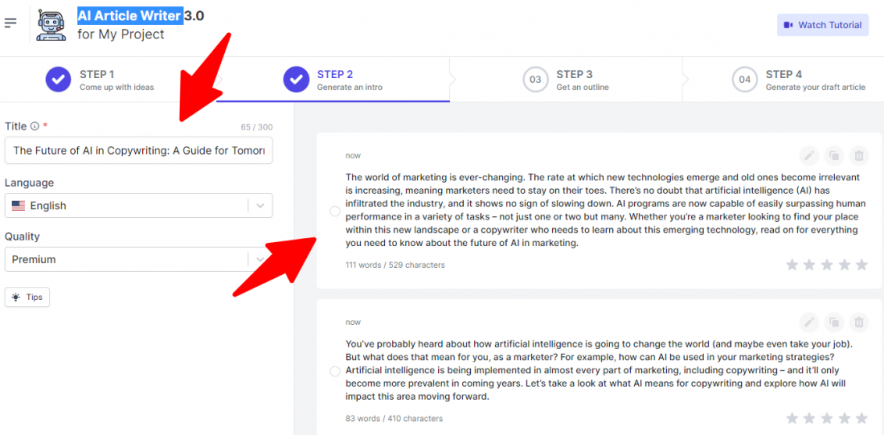The image size is (884, 435).
Task: Select the second intro radio button
Action: click(x=334, y=371)
